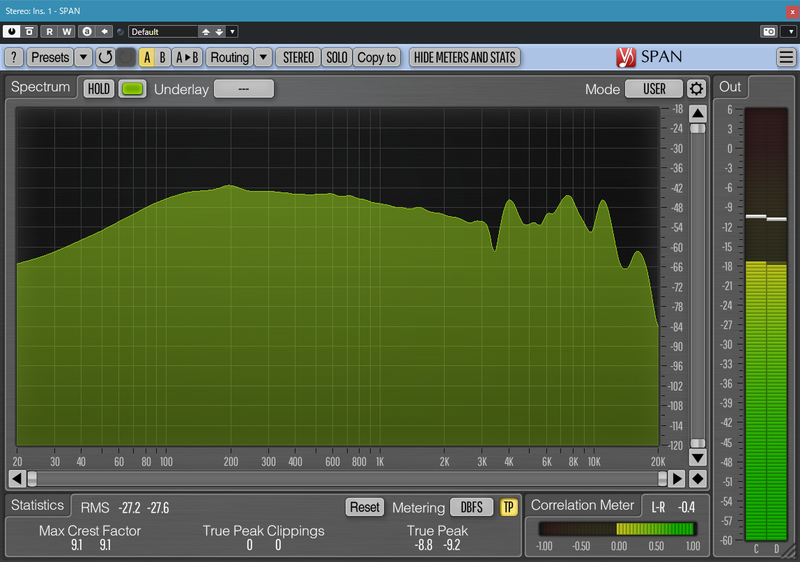Click the host bar left arrow icon
Viewport: 800px width, 562px height.
(105, 32)
